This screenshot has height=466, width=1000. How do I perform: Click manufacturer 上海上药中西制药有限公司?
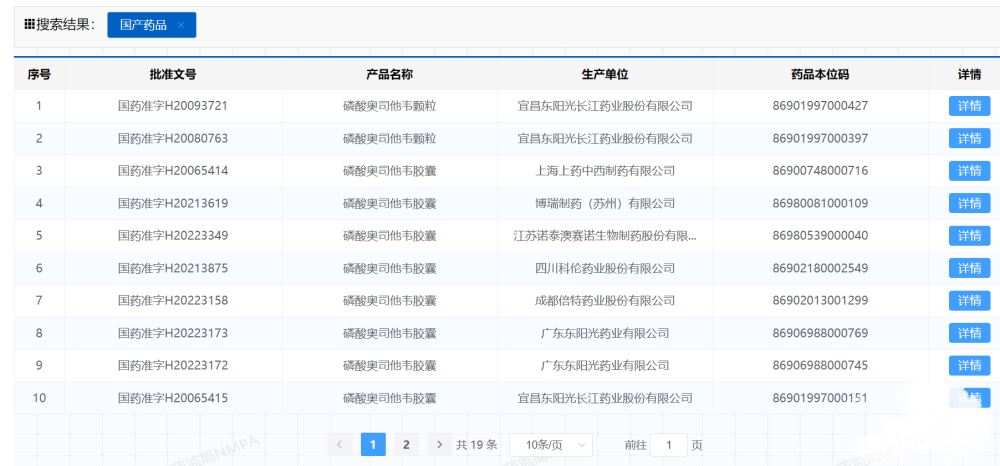click(x=605, y=171)
